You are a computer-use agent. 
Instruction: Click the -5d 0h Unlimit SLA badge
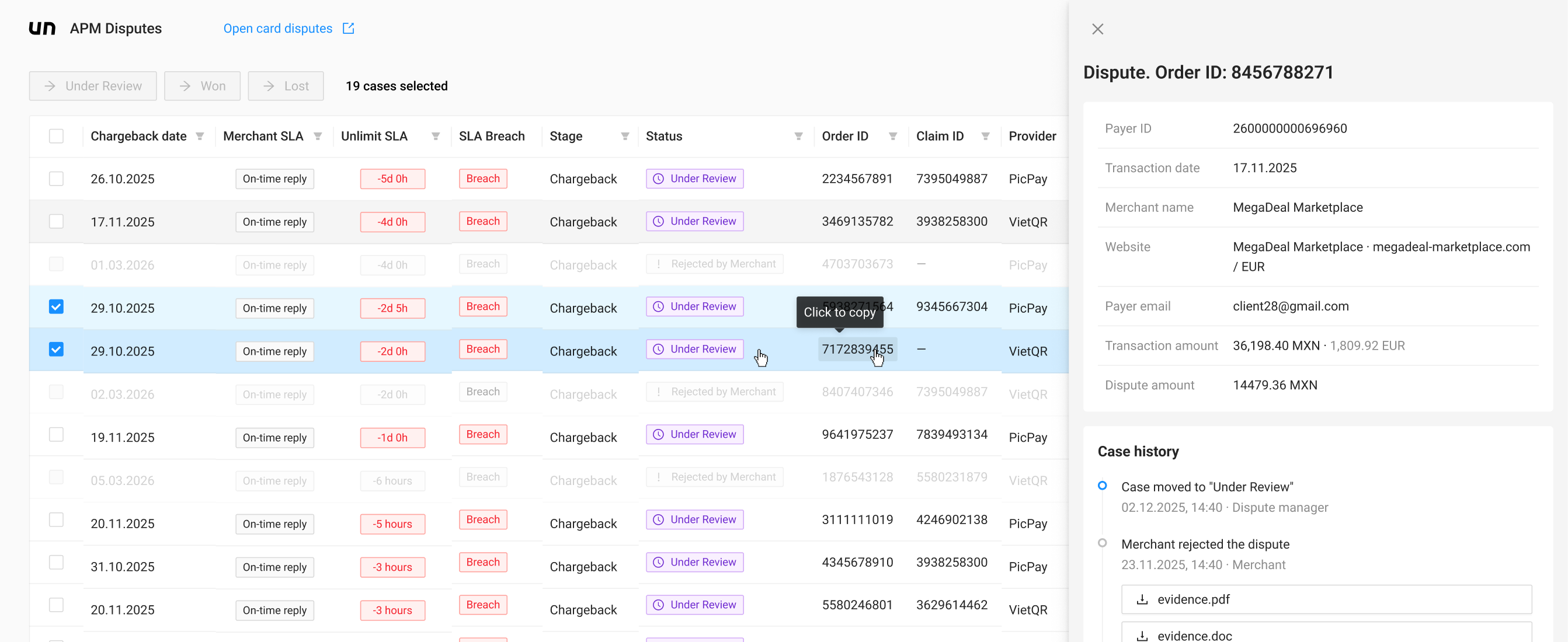coord(392,179)
